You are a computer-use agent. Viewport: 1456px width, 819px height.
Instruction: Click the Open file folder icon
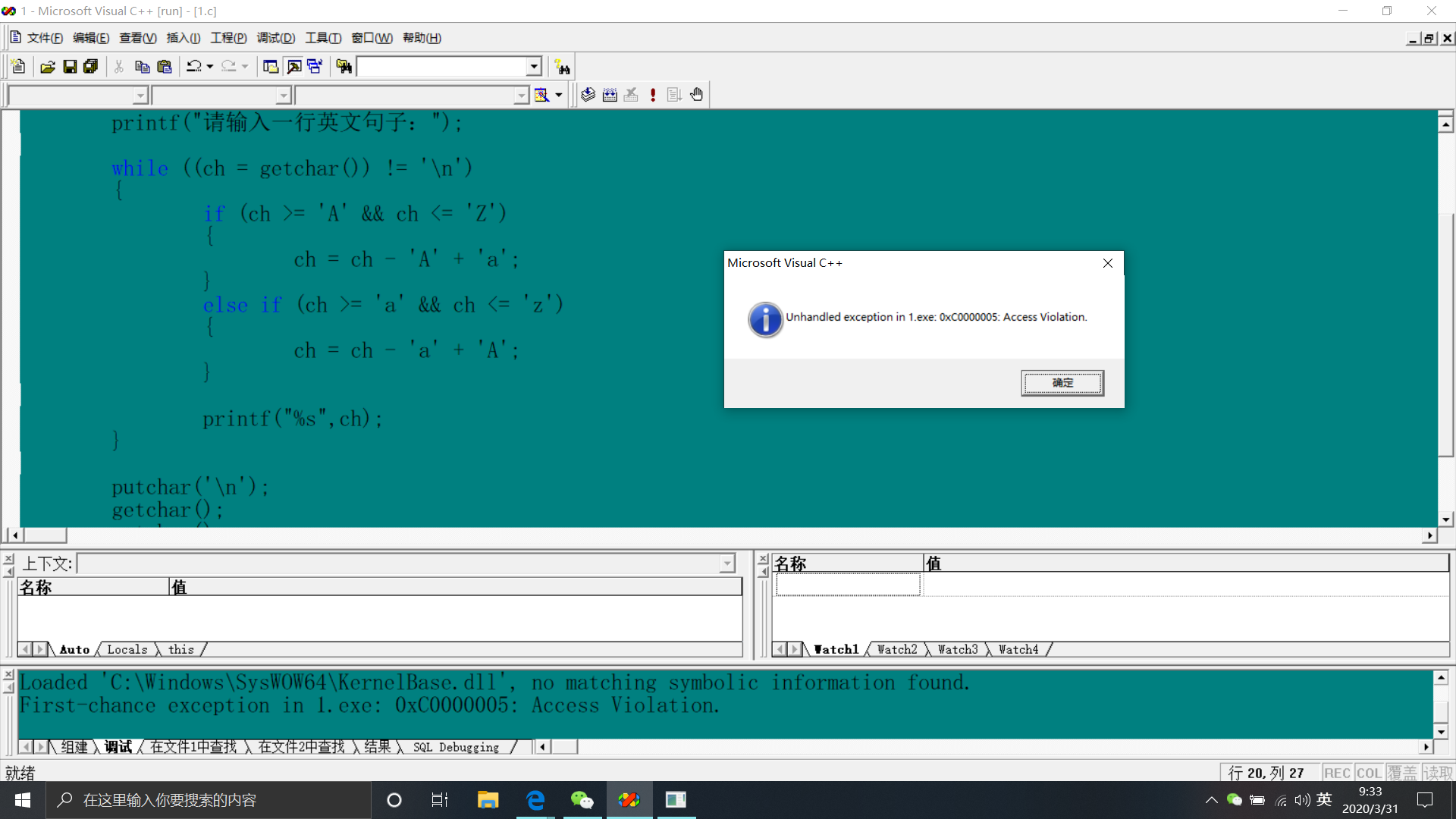coord(48,67)
